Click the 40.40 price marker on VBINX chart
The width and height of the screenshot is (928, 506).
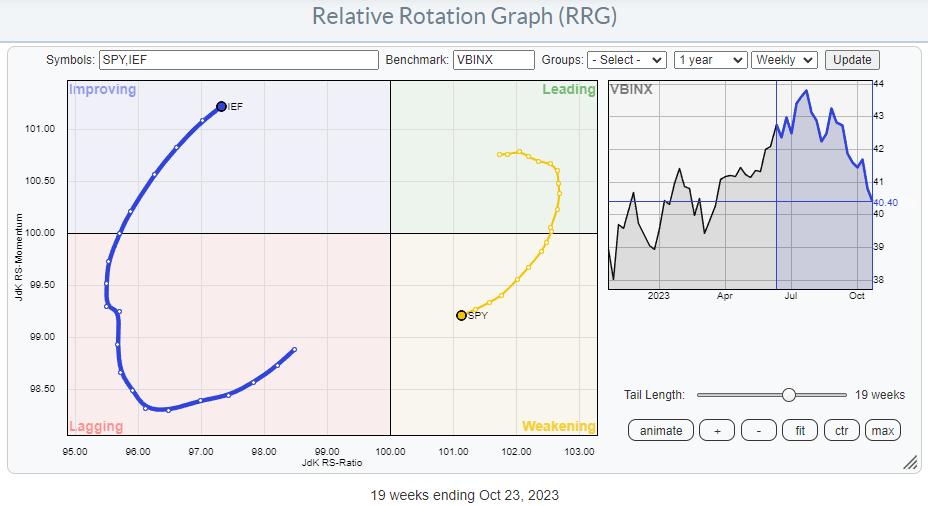[x=885, y=201]
